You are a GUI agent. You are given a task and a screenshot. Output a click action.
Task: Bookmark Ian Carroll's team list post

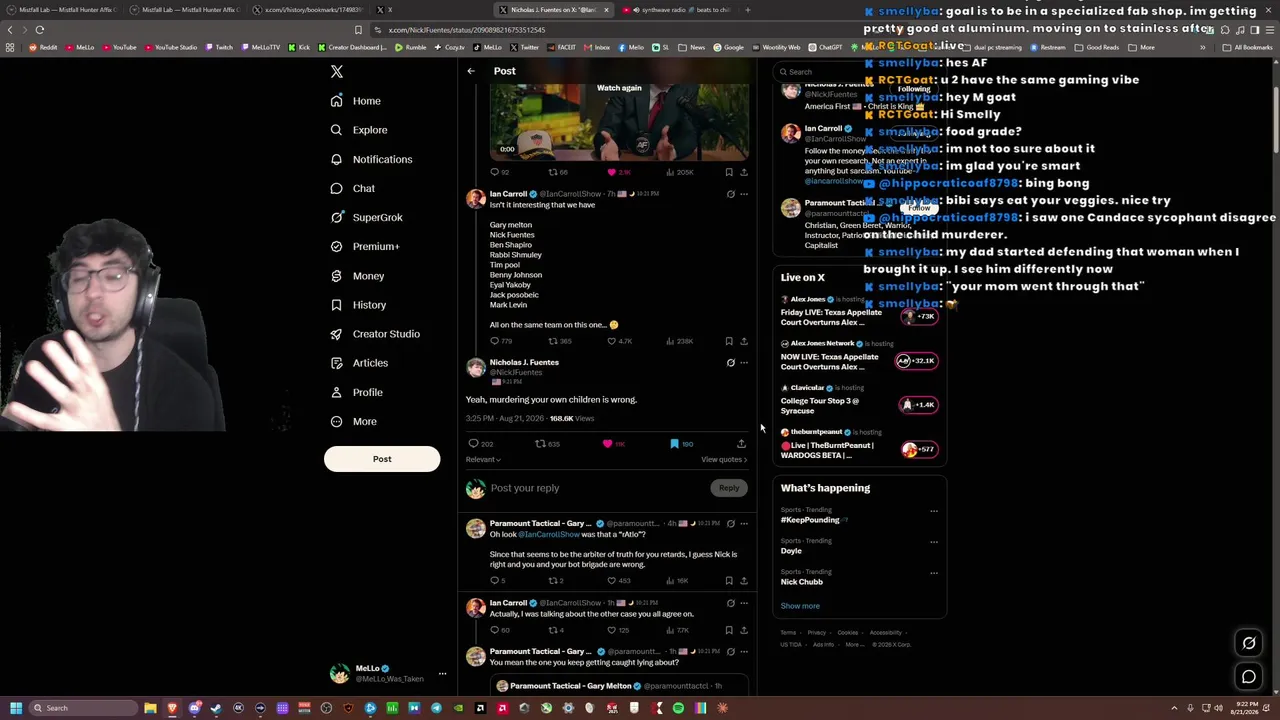pos(728,341)
